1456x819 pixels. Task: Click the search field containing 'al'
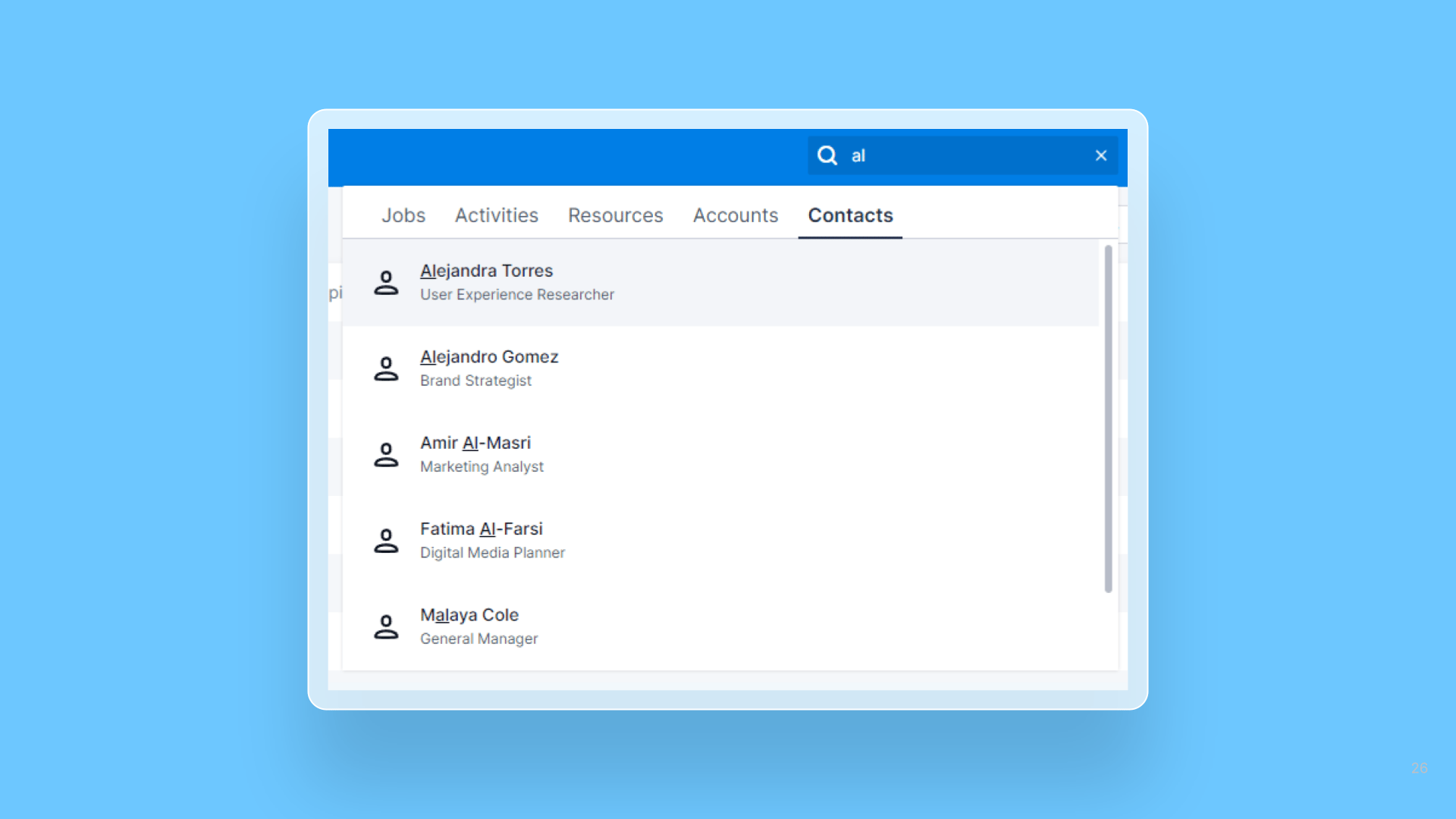tap(962, 155)
